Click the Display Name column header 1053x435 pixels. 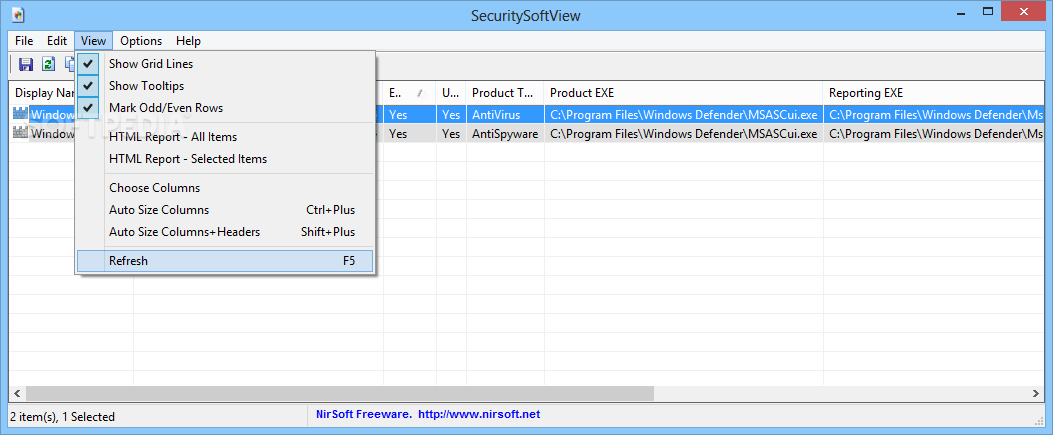pos(42,93)
